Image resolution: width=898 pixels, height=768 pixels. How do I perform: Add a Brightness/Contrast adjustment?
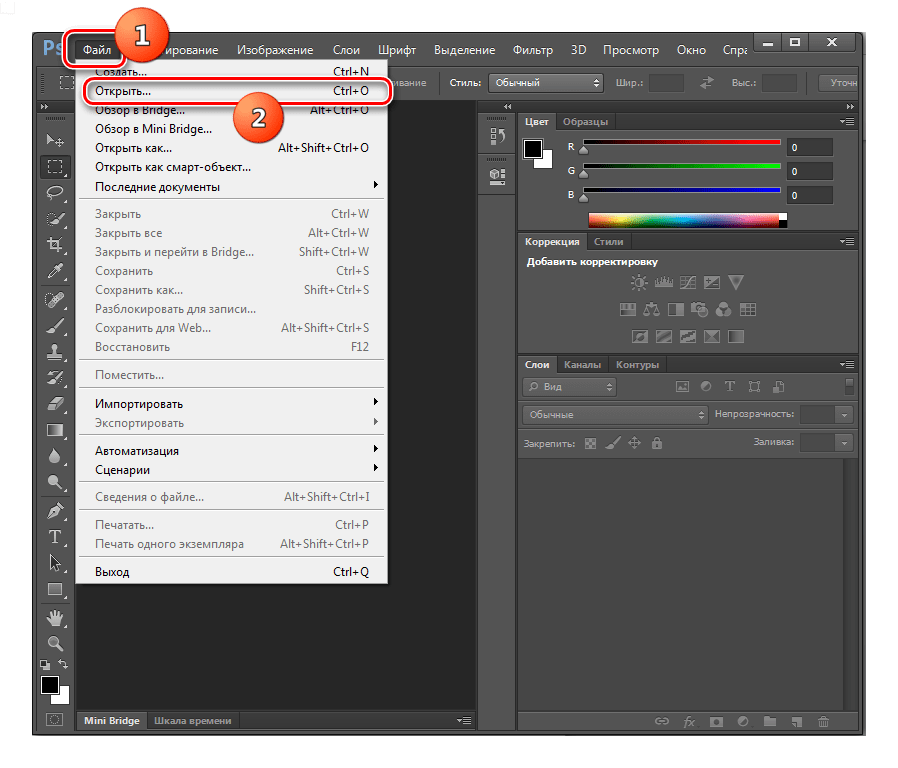pos(638,283)
